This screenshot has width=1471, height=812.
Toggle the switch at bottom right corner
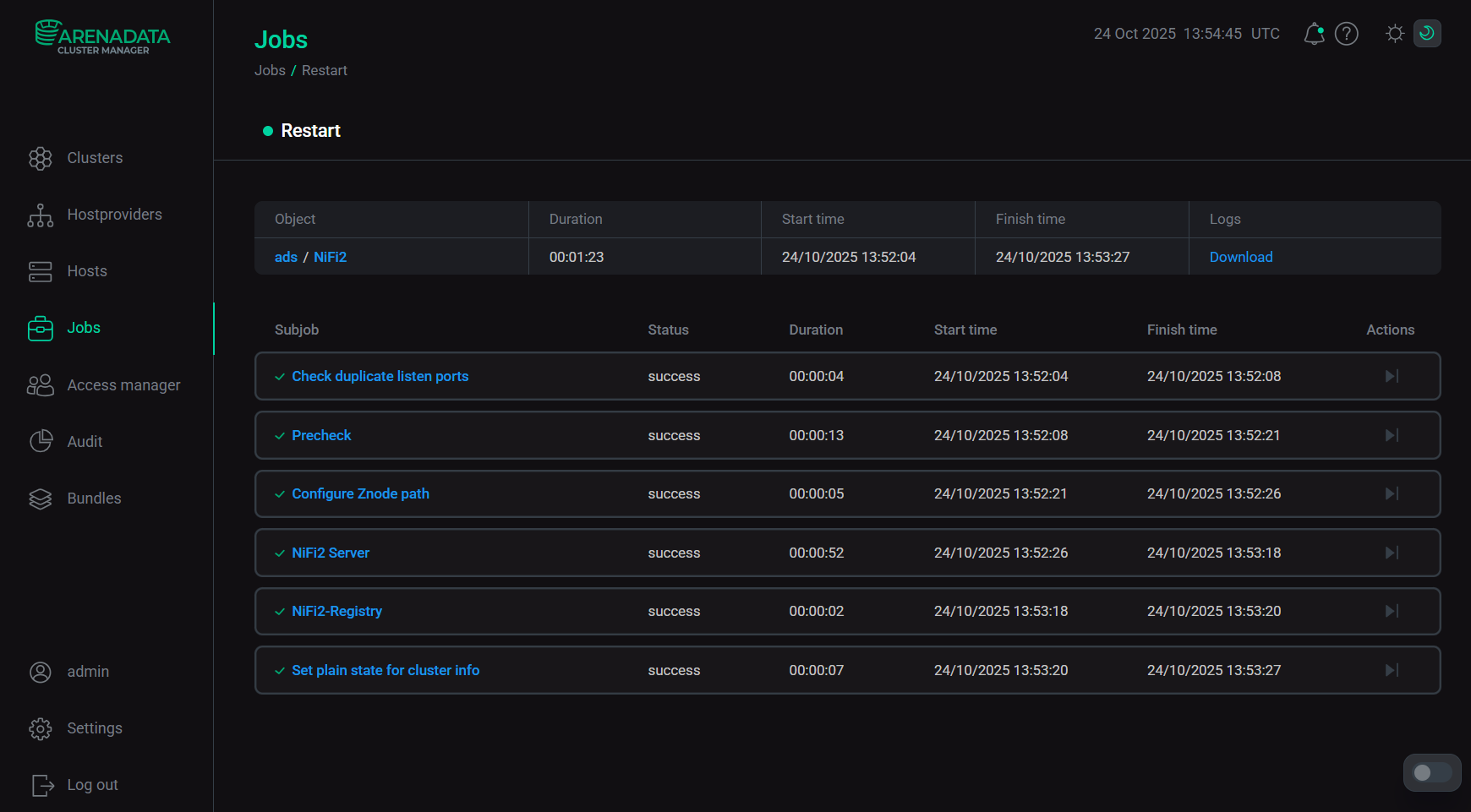pos(1432,772)
